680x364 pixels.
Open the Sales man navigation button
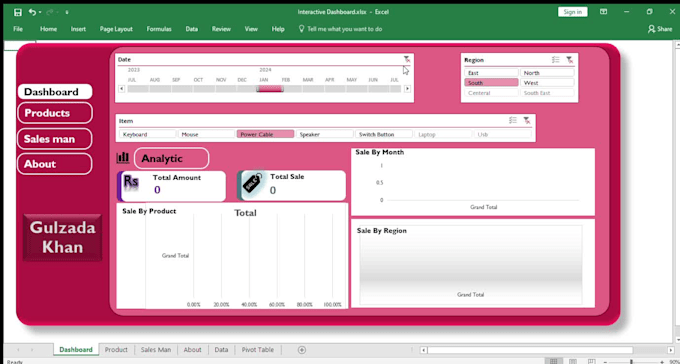pyautogui.click(x=55, y=139)
